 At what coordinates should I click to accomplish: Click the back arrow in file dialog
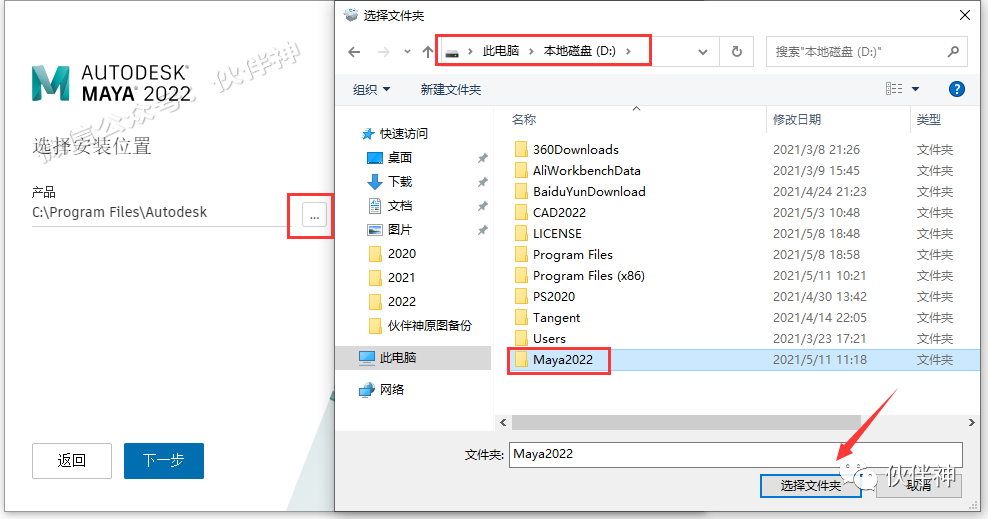click(x=354, y=52)
